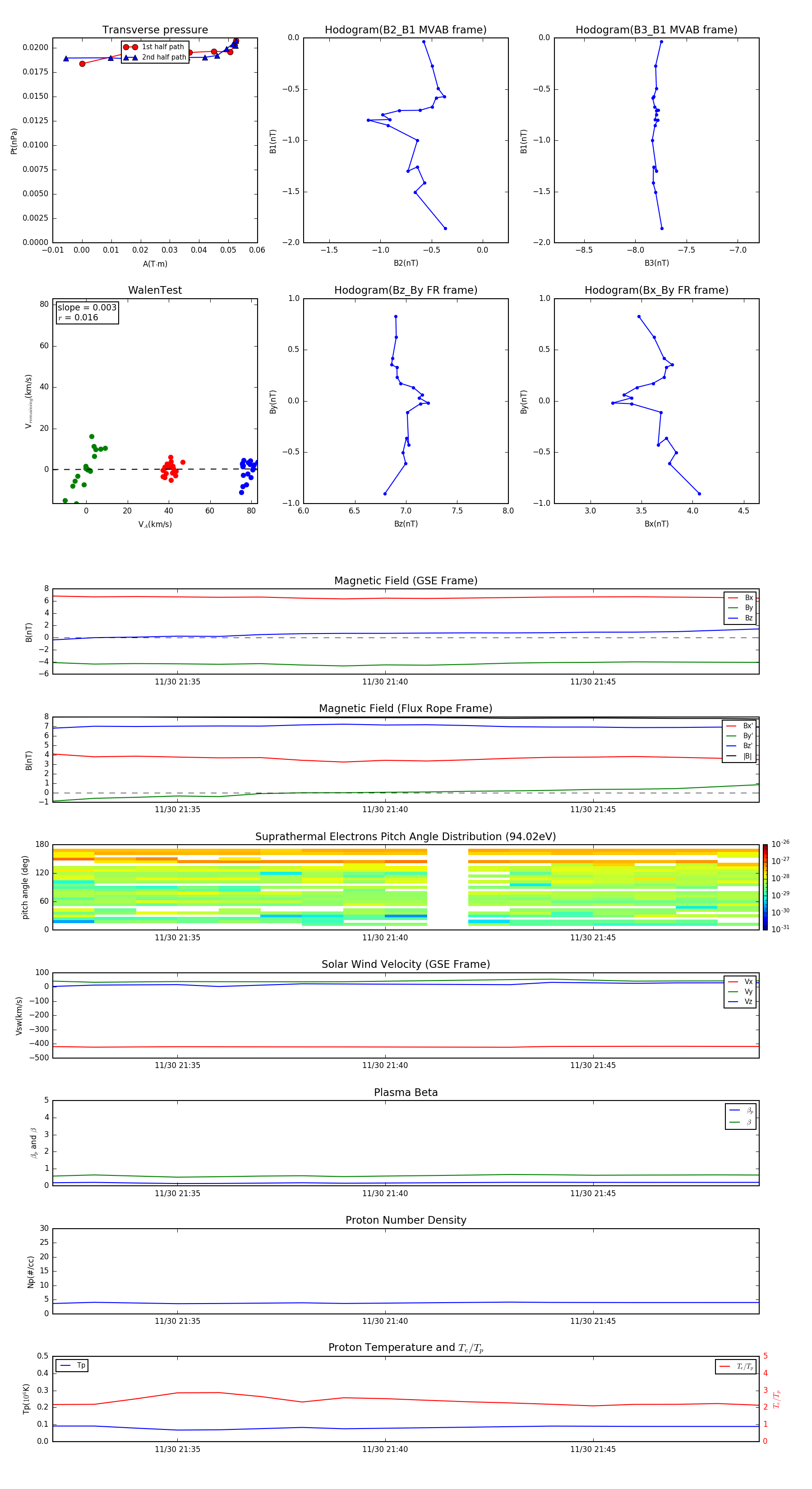The height and width of the screenshot is (1489, 812).
Task: Click the "Proton Number Density" title
Action: (406, 1220)
